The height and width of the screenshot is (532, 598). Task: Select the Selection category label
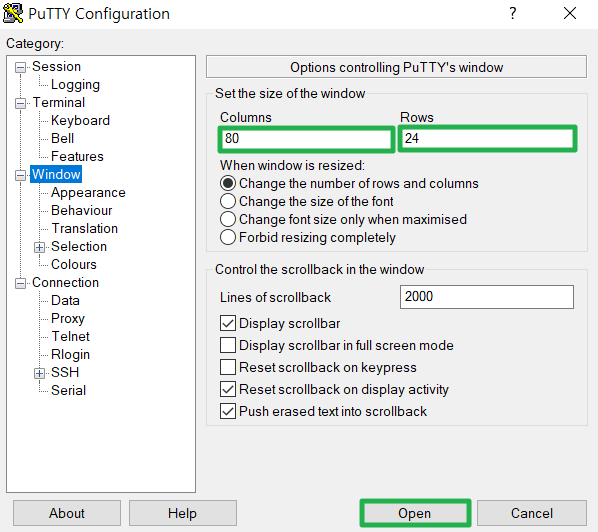point(79,246)
